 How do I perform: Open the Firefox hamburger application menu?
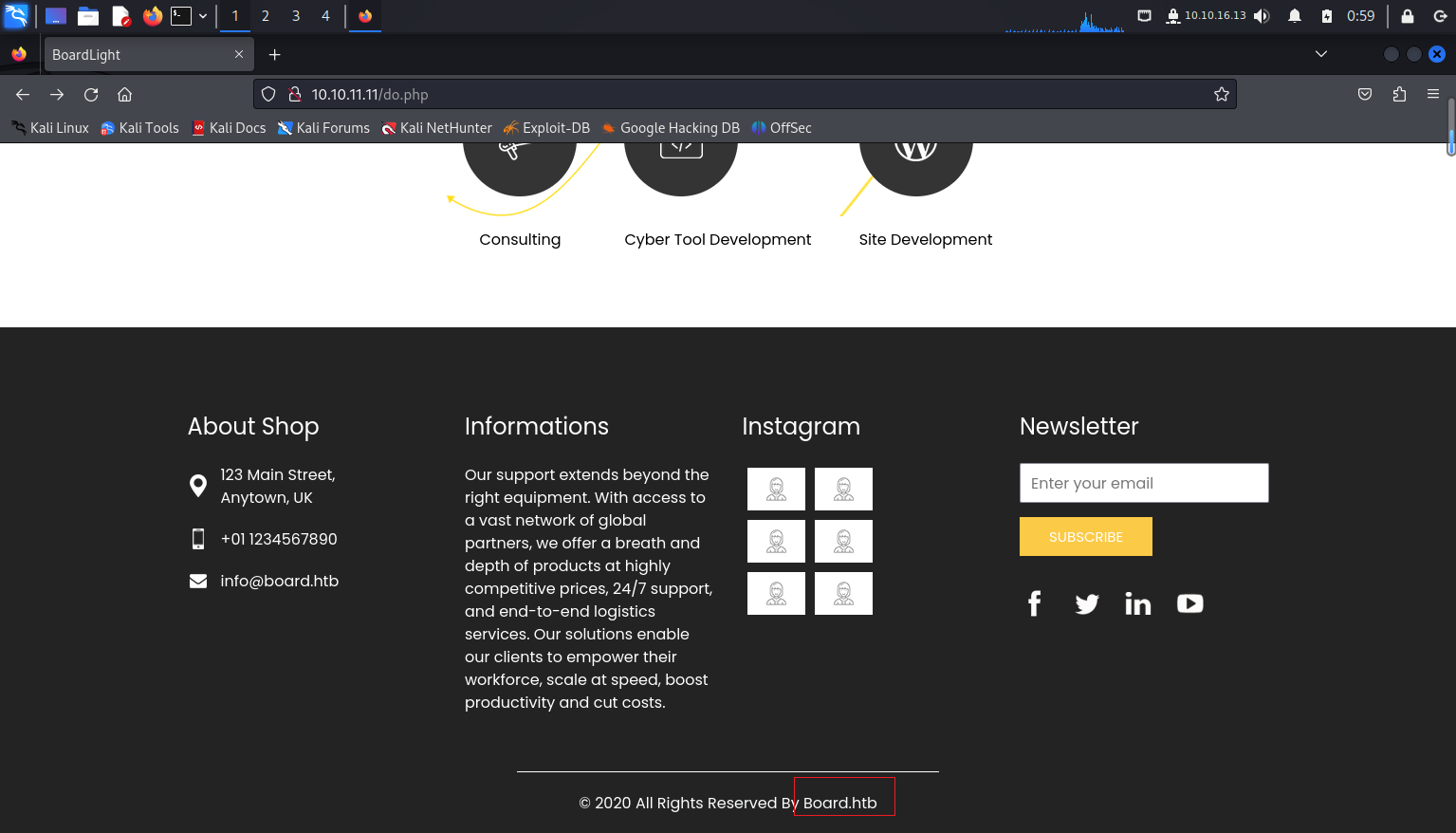1433,94
